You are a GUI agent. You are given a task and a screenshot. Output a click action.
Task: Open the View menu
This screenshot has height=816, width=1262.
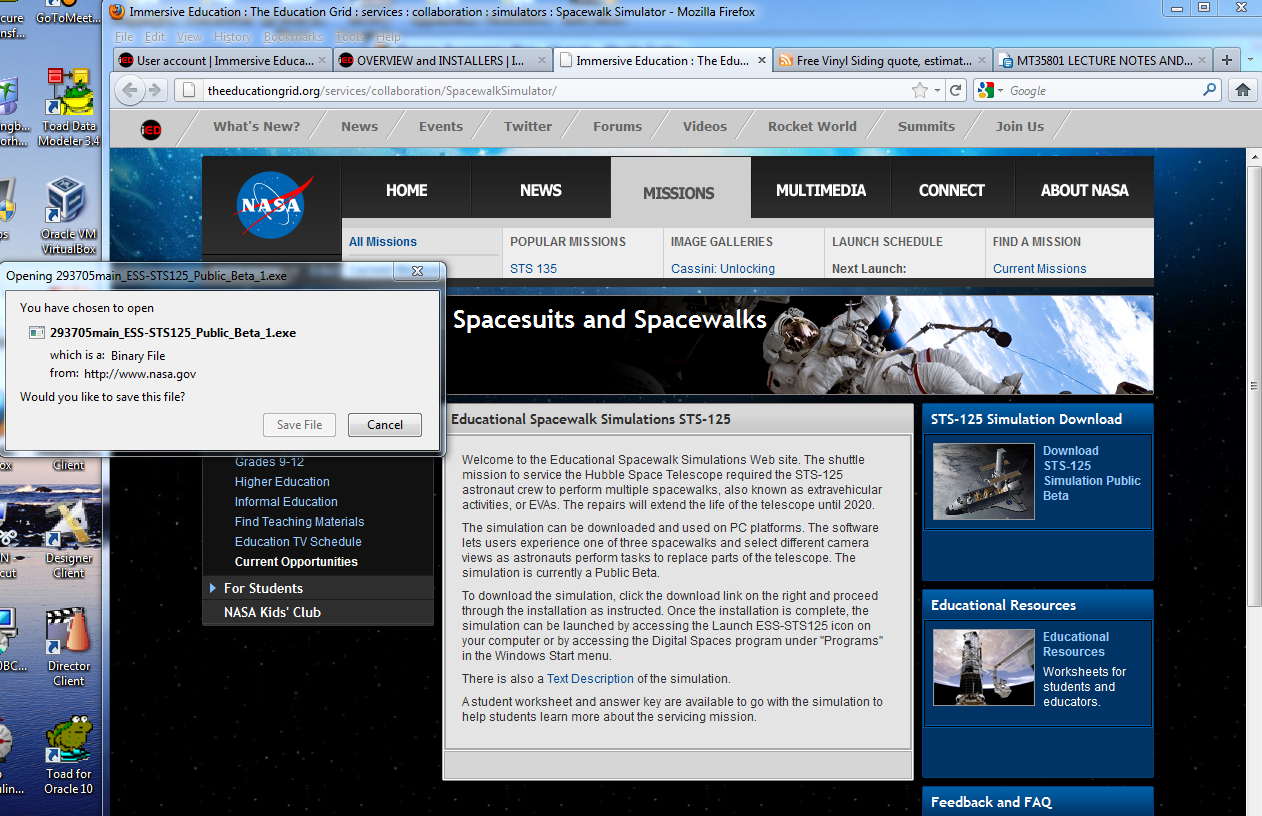(x=189, y=37)
